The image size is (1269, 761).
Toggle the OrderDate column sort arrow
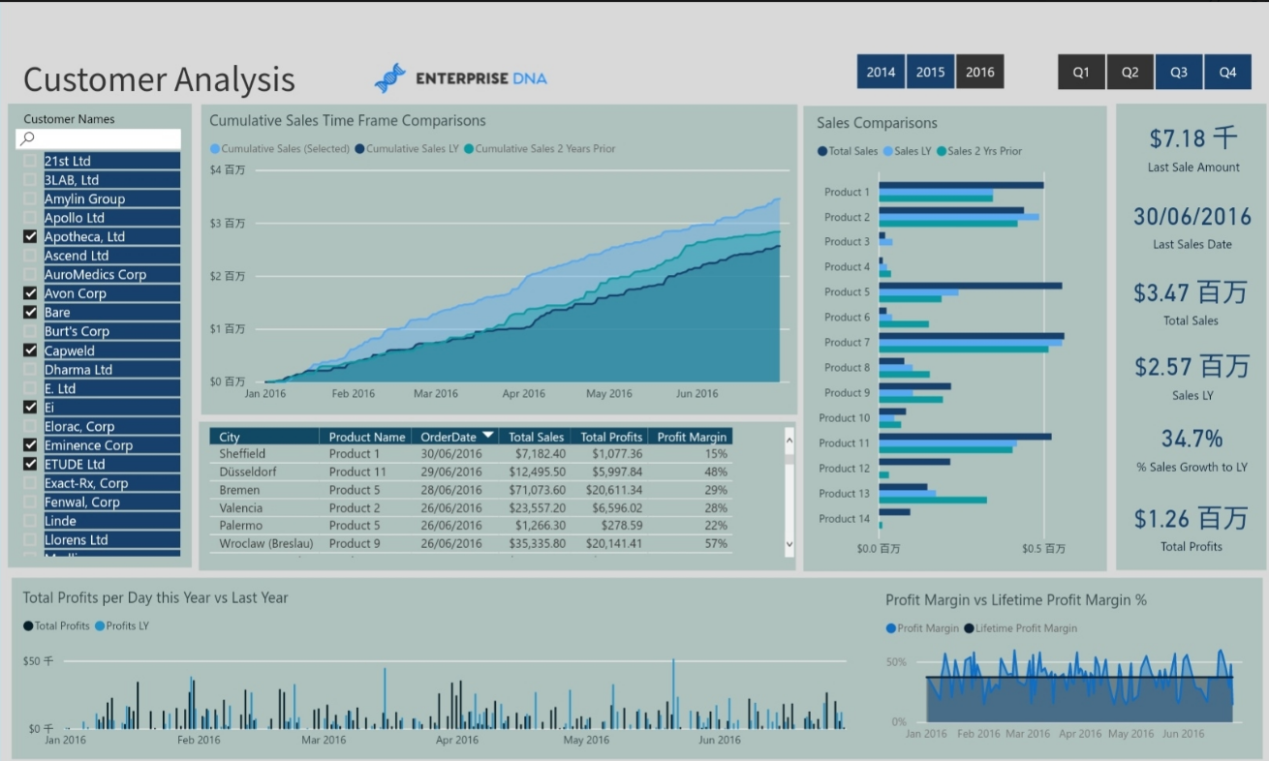coord(488,436)
